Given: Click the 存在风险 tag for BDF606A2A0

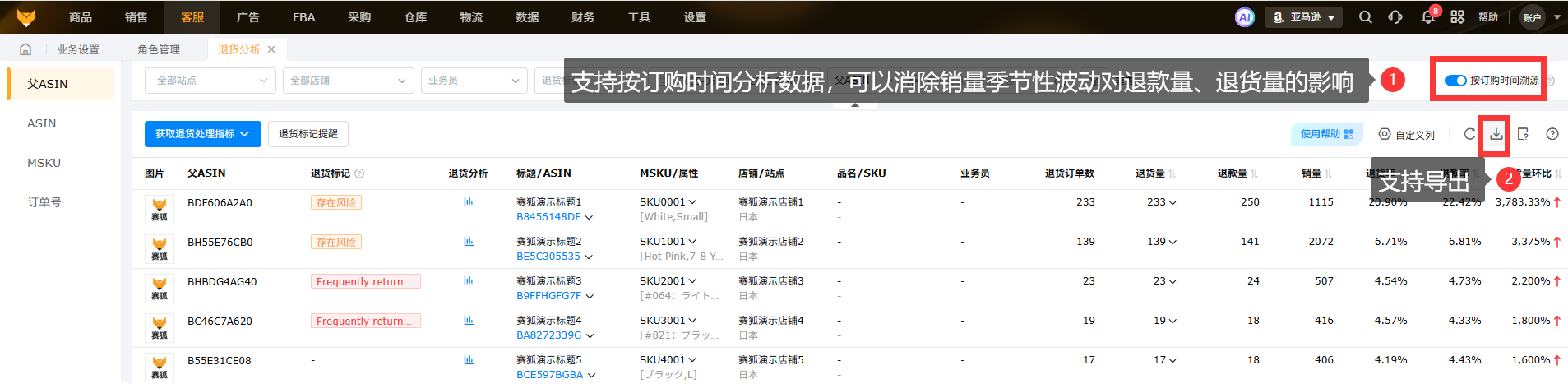Looking at the screenshot, I should tap(336, 202).
